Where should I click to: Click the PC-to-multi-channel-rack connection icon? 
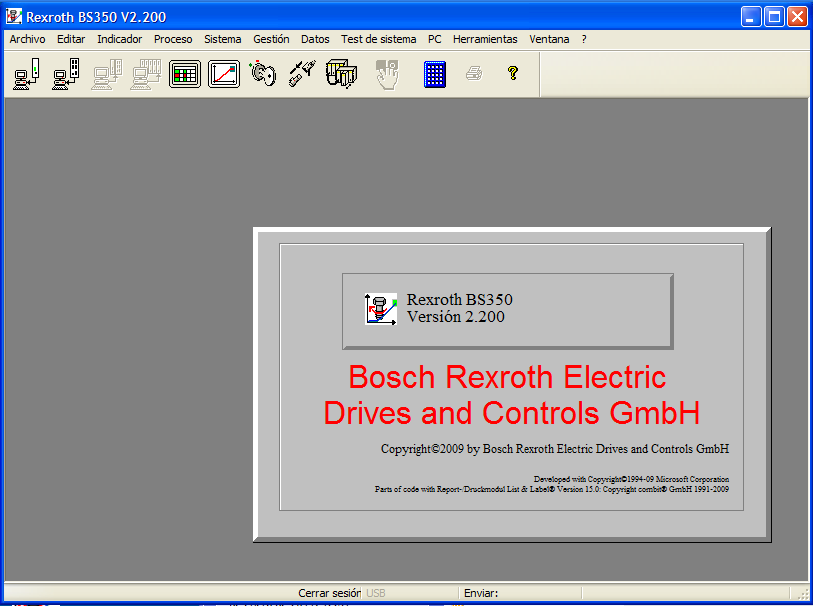66,74
